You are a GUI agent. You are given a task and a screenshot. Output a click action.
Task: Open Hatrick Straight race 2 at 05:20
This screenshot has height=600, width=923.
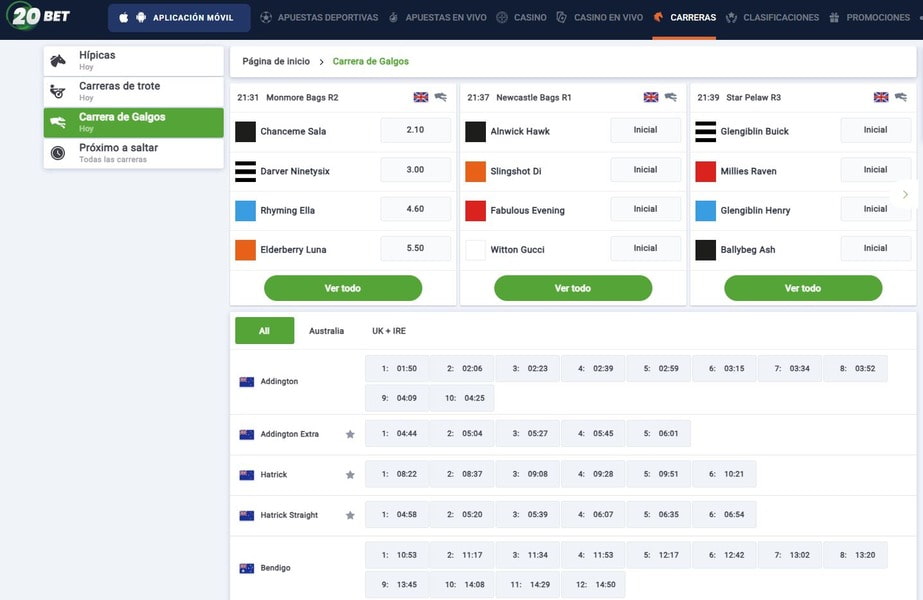[x=464, y=515]
